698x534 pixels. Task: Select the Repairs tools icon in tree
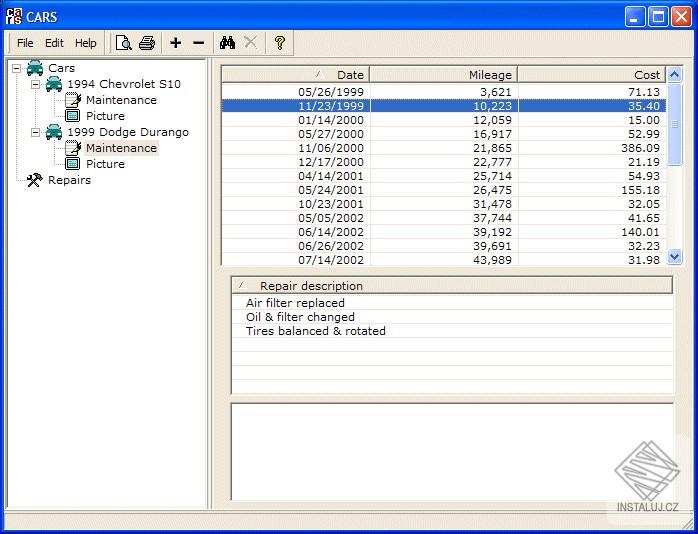(x=34, y=180)
